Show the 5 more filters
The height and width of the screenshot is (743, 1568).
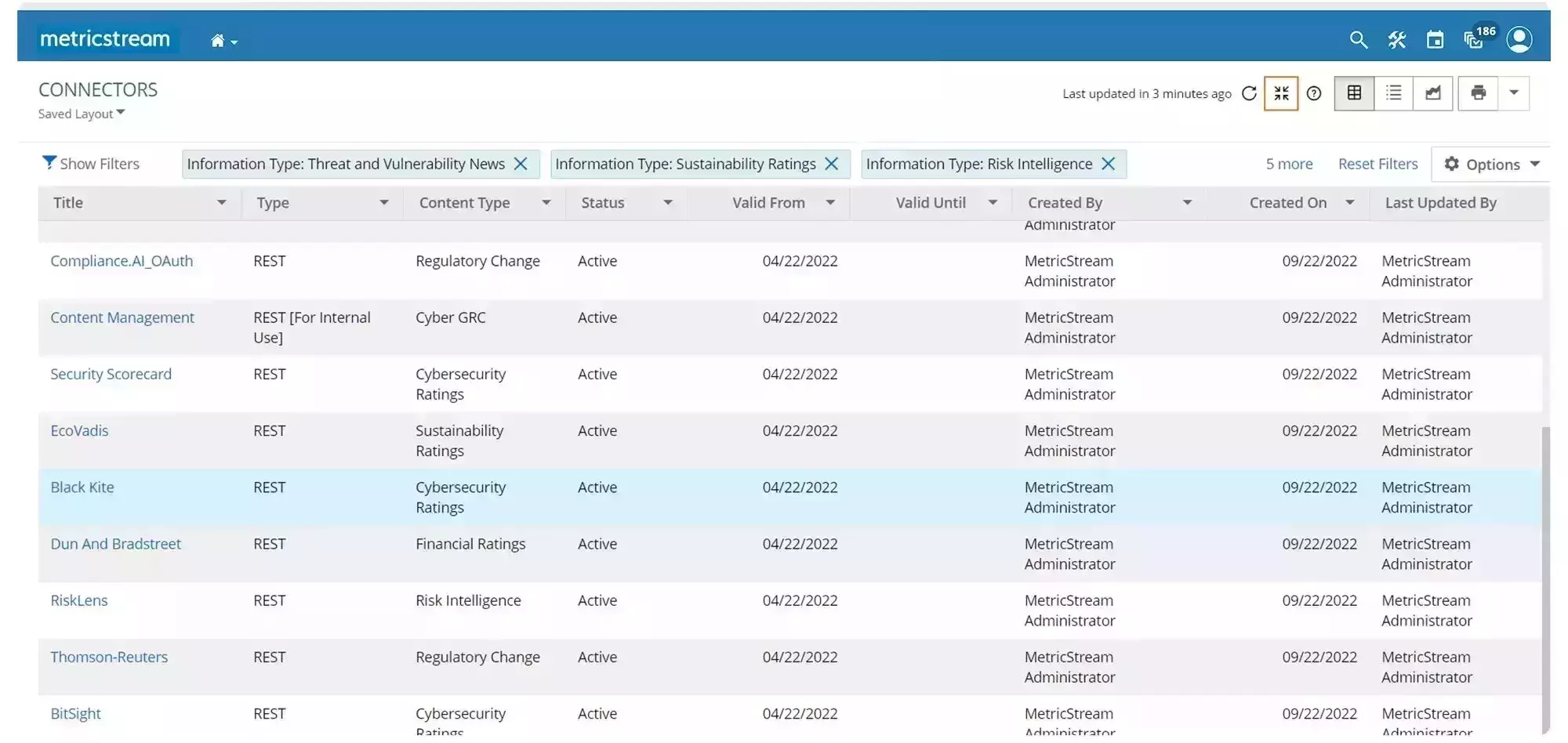click(1289, 164)
